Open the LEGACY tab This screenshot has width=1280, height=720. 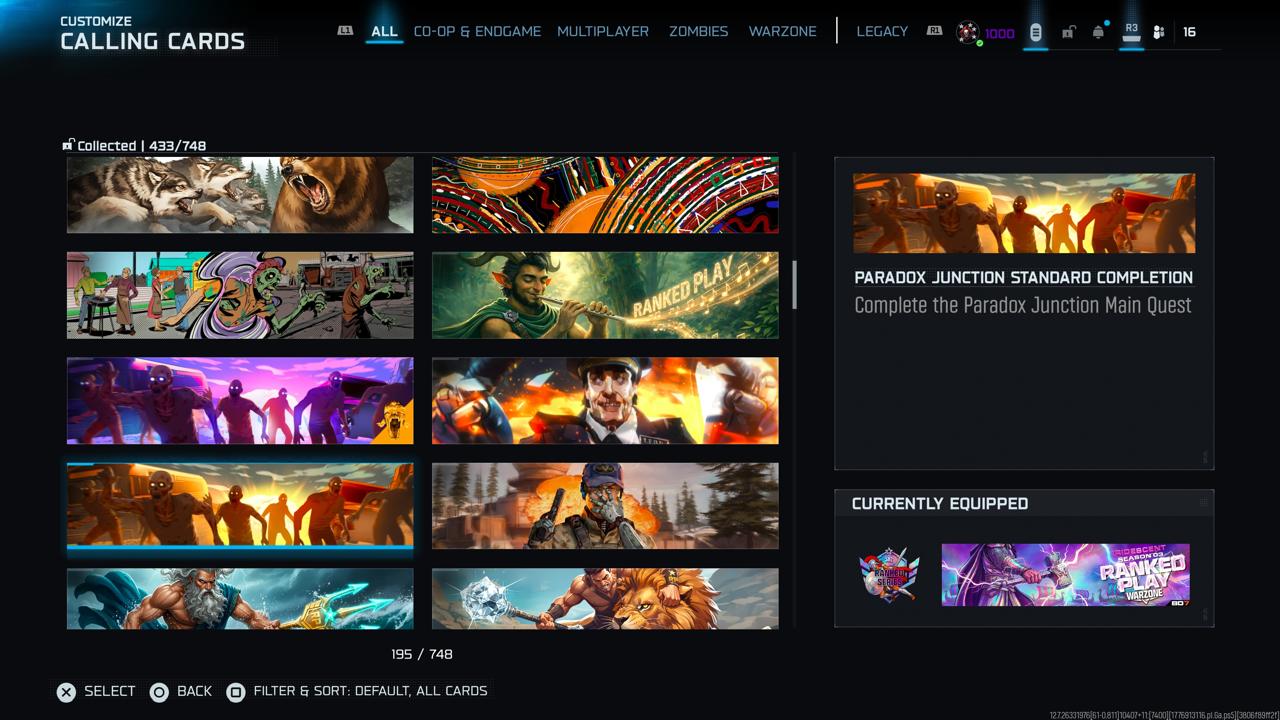pos(882,31)
